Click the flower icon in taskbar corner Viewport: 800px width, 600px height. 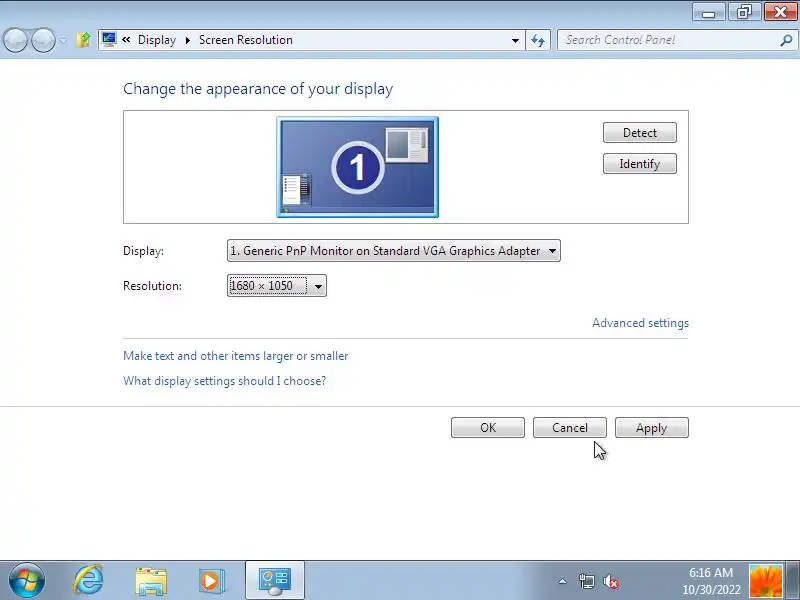click(765, 581)
